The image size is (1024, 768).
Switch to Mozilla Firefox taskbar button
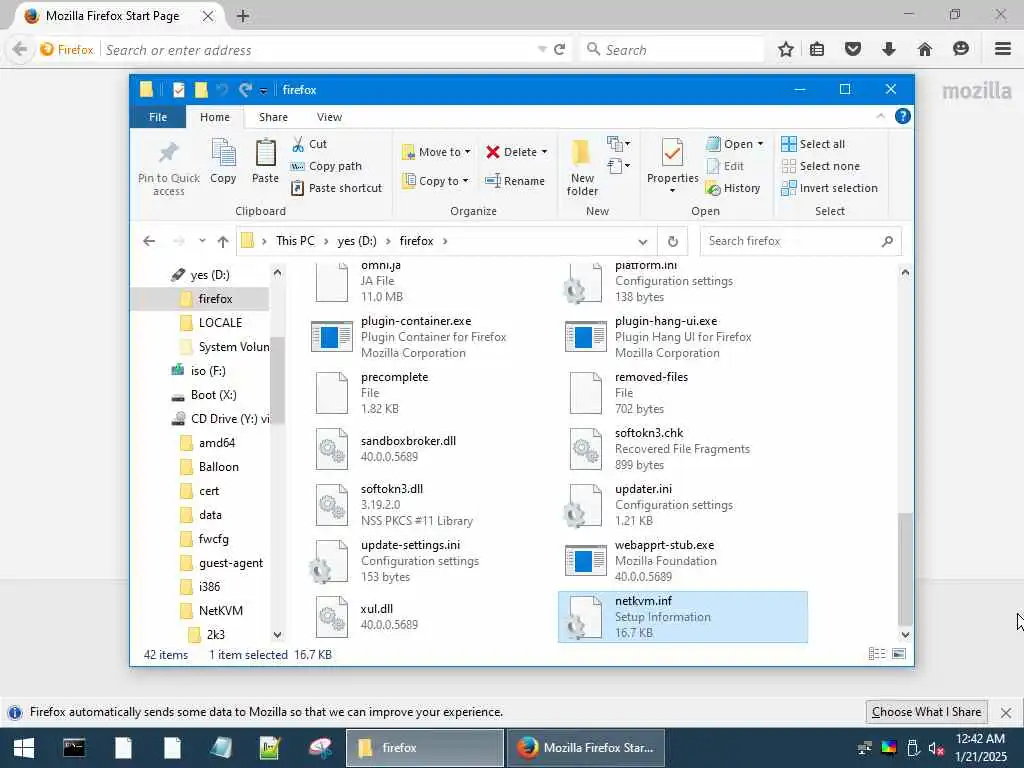click(586, 748)
